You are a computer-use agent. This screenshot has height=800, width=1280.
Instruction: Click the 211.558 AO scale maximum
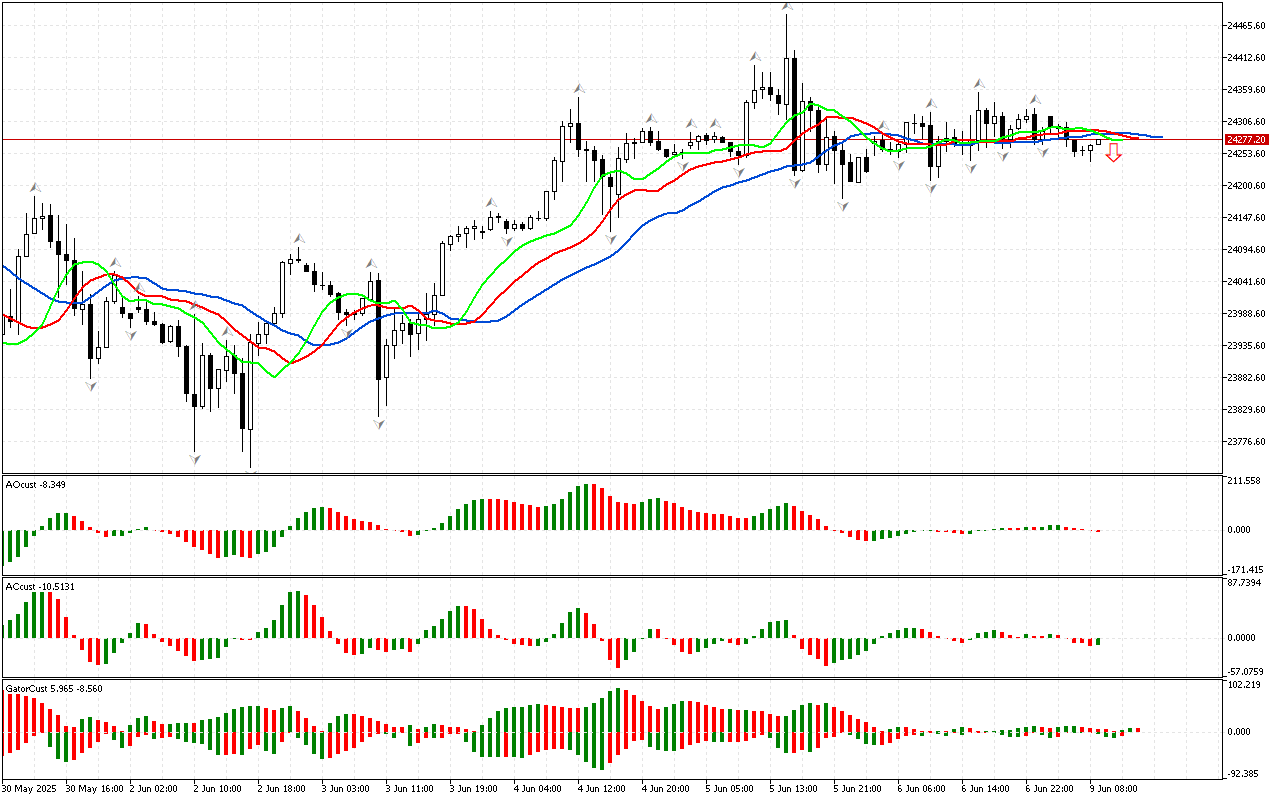(x=1243, y=482)
